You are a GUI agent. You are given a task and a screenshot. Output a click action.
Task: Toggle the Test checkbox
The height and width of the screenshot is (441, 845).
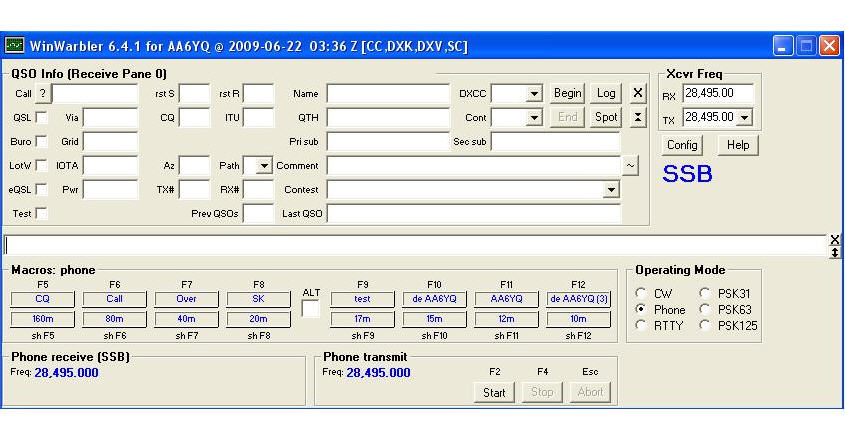click(x=41, y=213)
